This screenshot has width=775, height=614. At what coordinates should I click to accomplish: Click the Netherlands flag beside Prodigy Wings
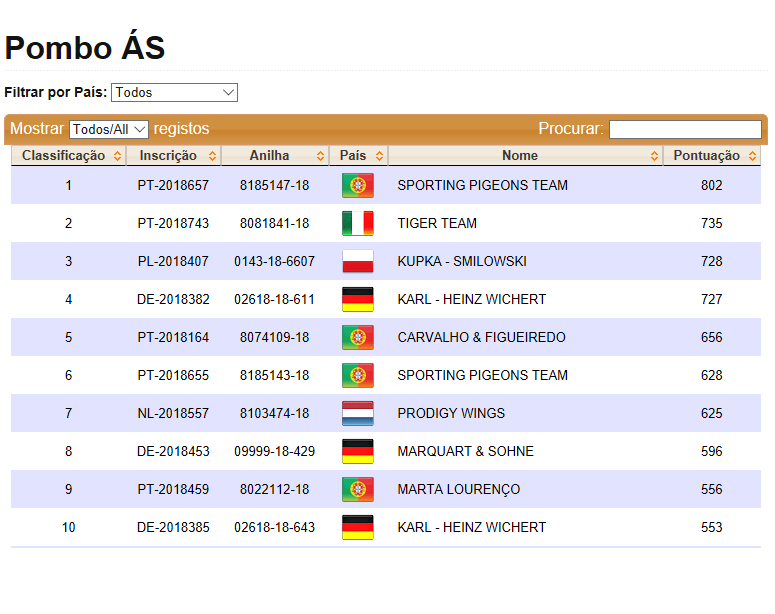point(357,413)
